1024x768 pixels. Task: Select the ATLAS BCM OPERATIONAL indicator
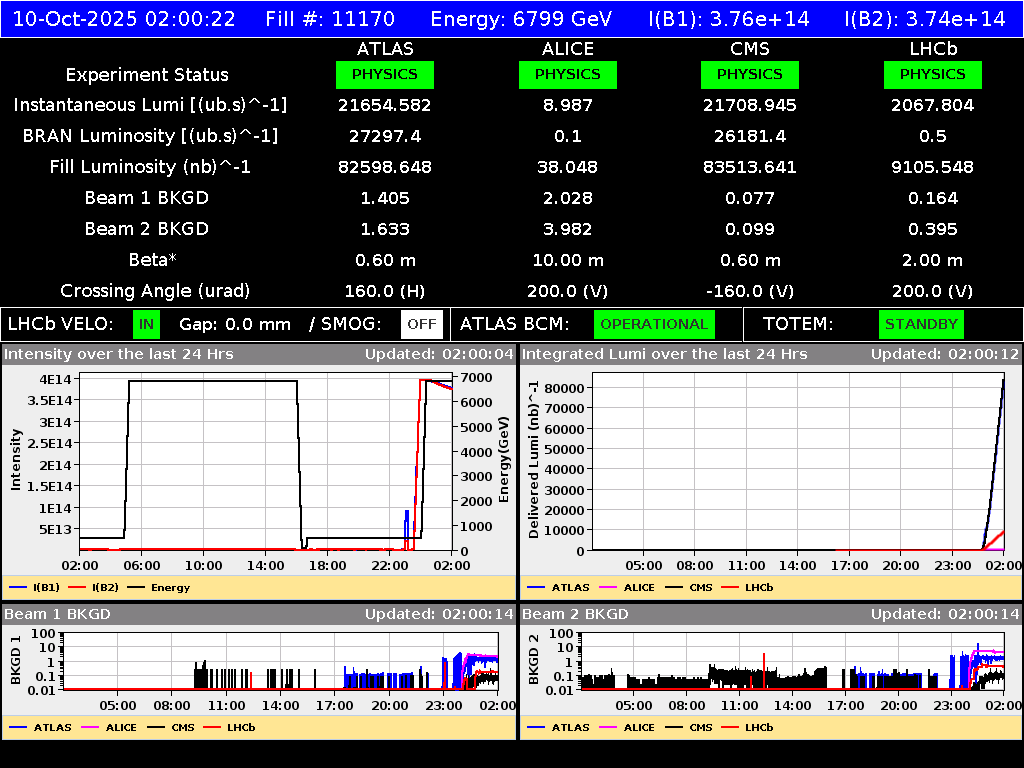tap(654, 324)
